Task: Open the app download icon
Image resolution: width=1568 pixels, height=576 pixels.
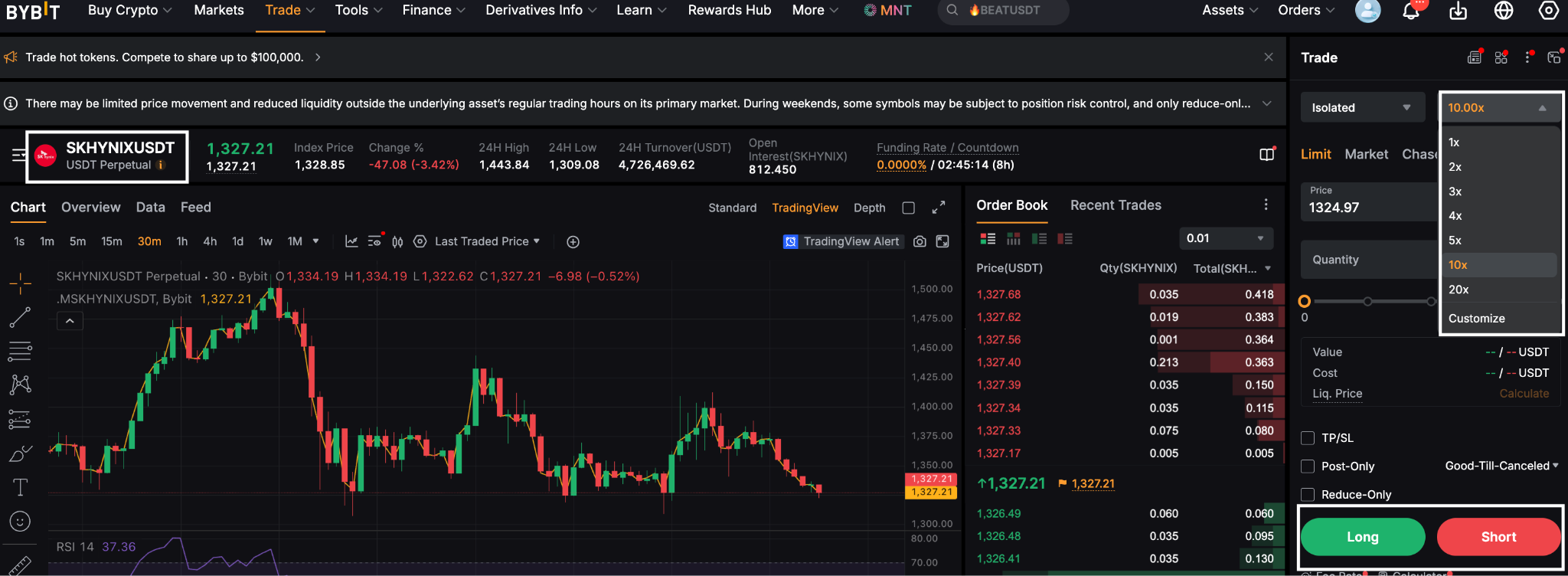Action: point(1458,11)
